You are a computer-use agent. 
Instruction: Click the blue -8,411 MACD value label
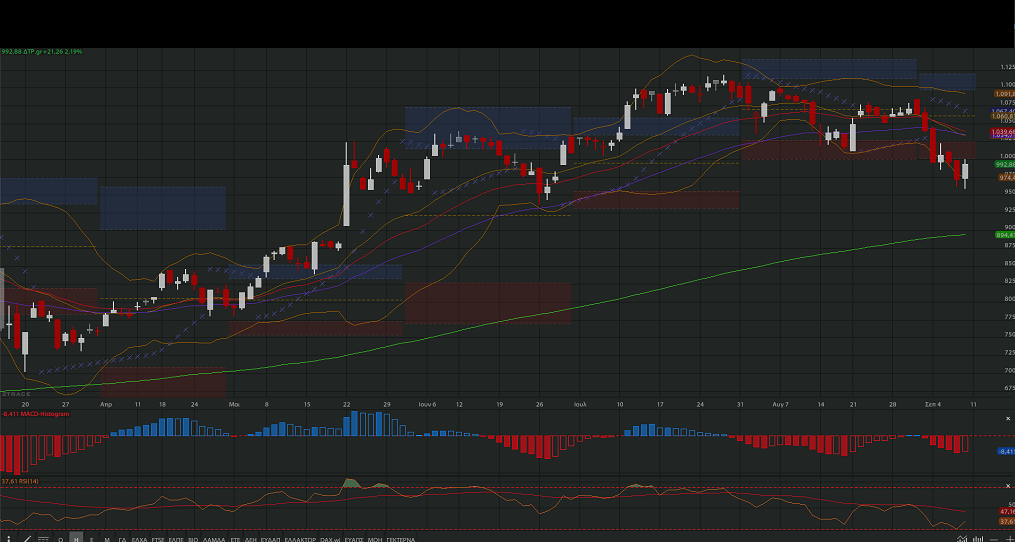(1007, 451)
